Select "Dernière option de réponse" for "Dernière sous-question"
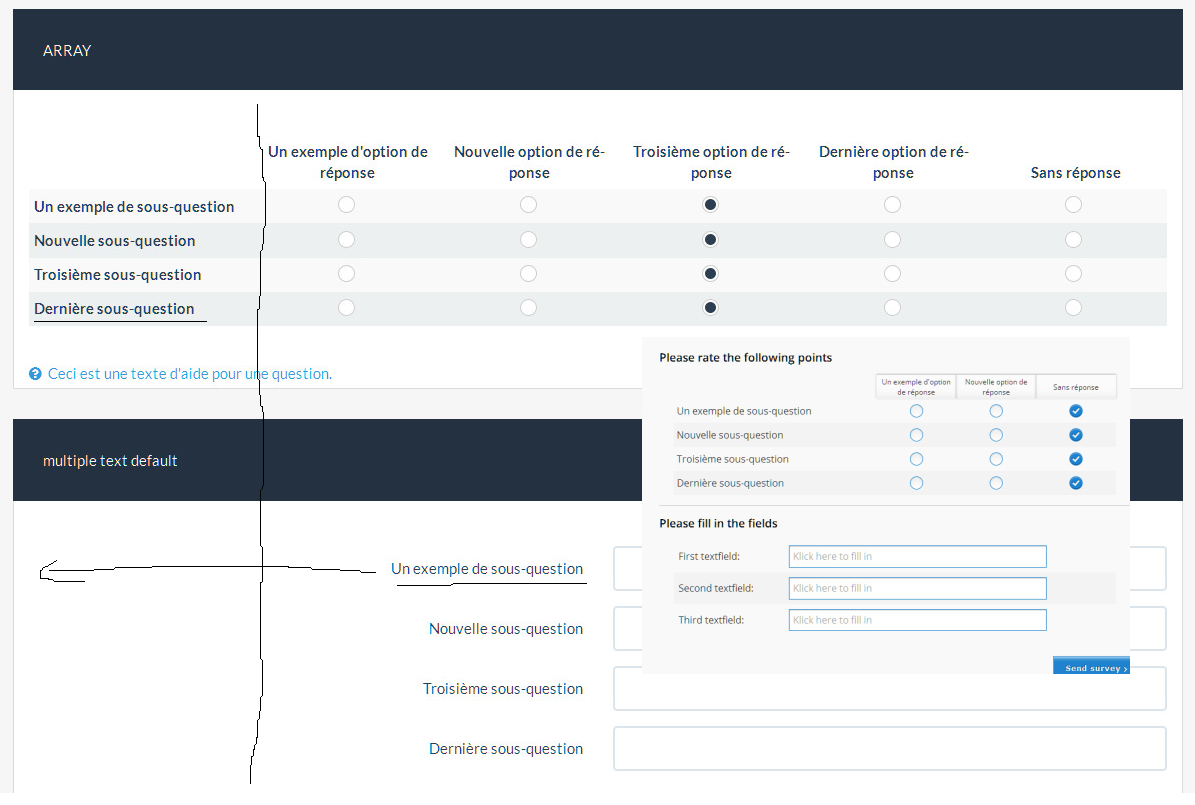Image resolution: width=1195 pixels, height=805 pixels. point(892,308)
